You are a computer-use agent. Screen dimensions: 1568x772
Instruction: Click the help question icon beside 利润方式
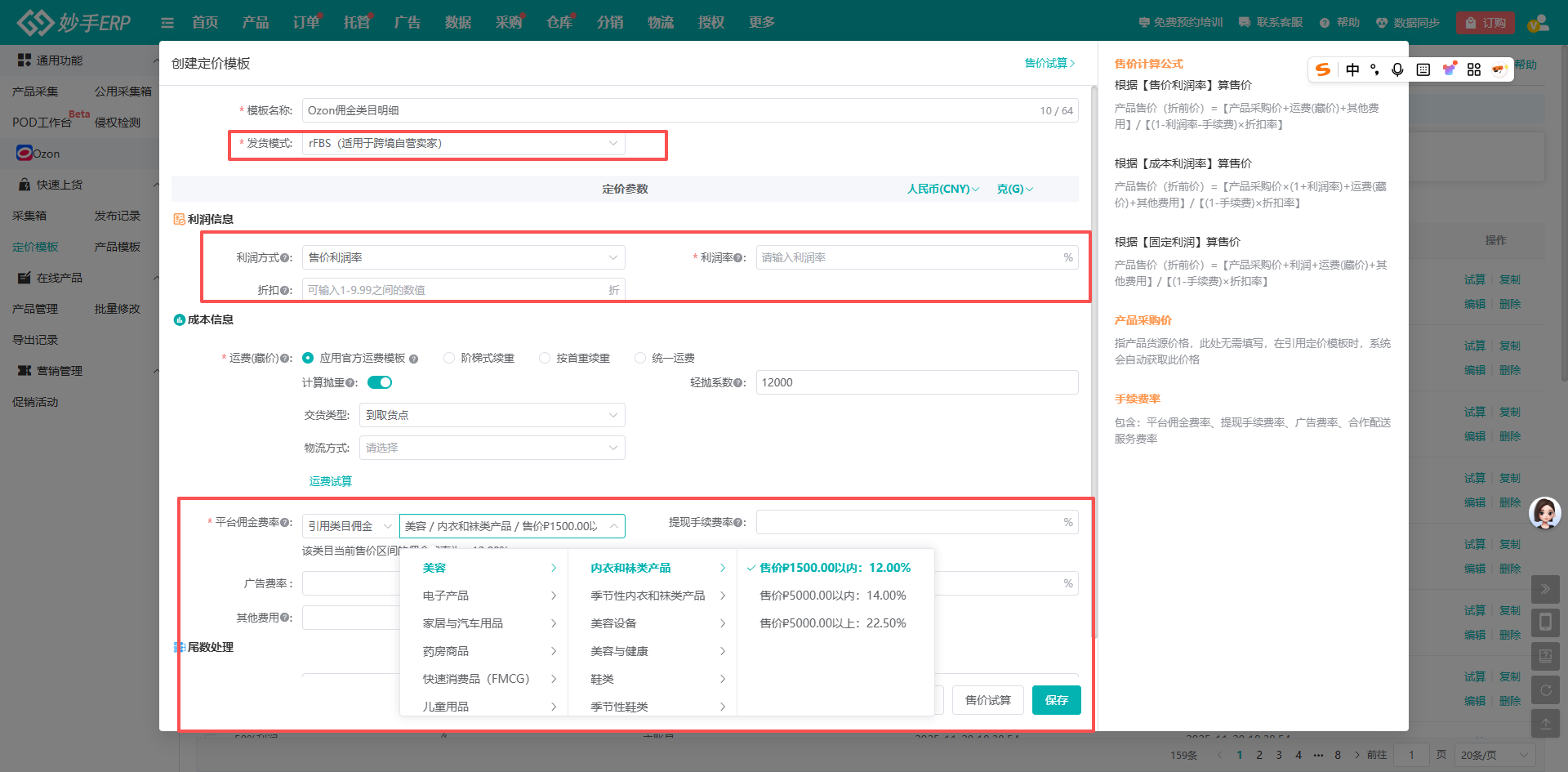coord(286,258)
